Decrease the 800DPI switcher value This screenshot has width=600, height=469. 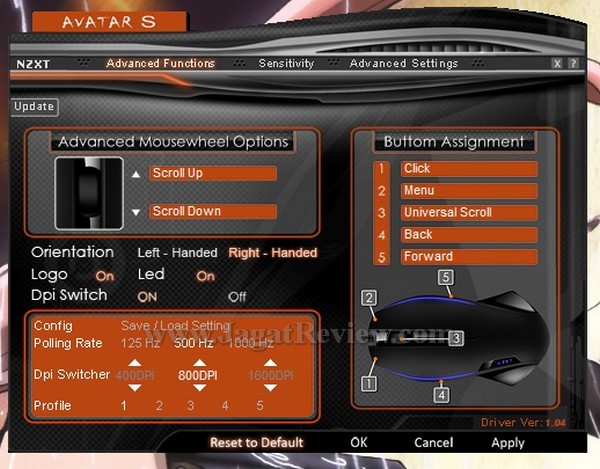(199, 388)
